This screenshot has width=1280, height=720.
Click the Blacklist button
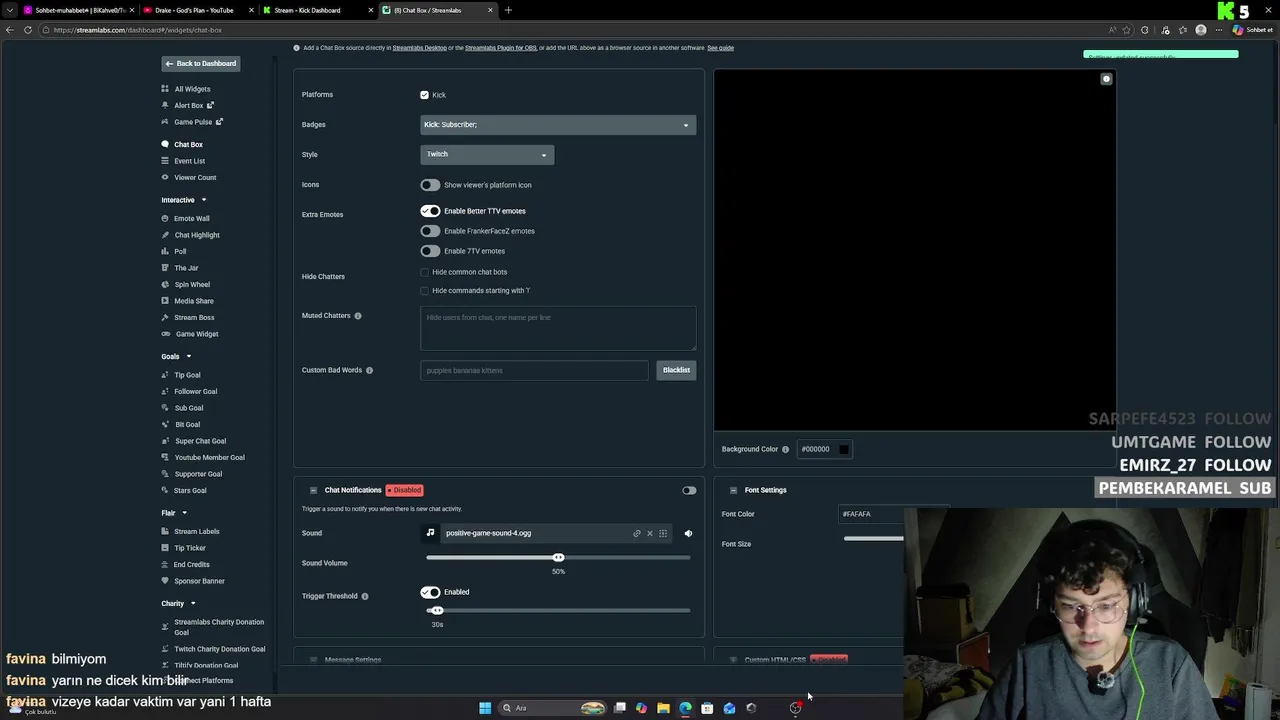(676, 370)
